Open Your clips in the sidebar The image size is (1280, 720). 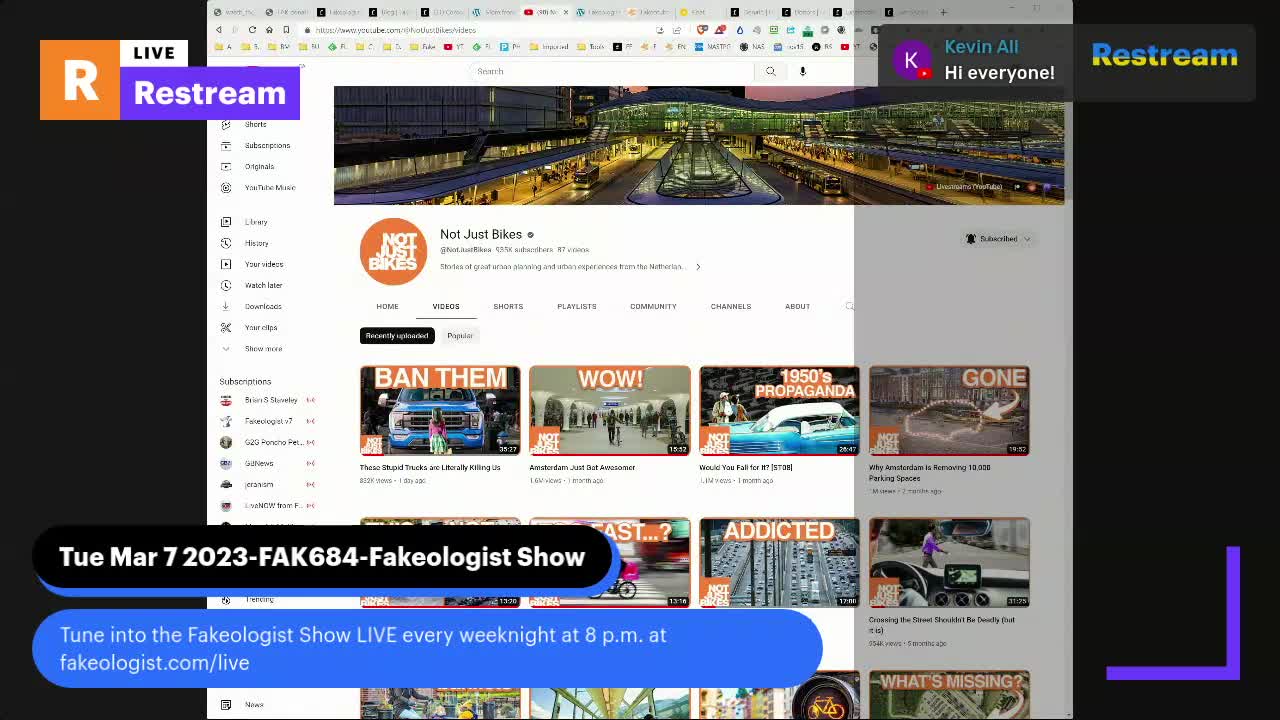click(260, 327)
